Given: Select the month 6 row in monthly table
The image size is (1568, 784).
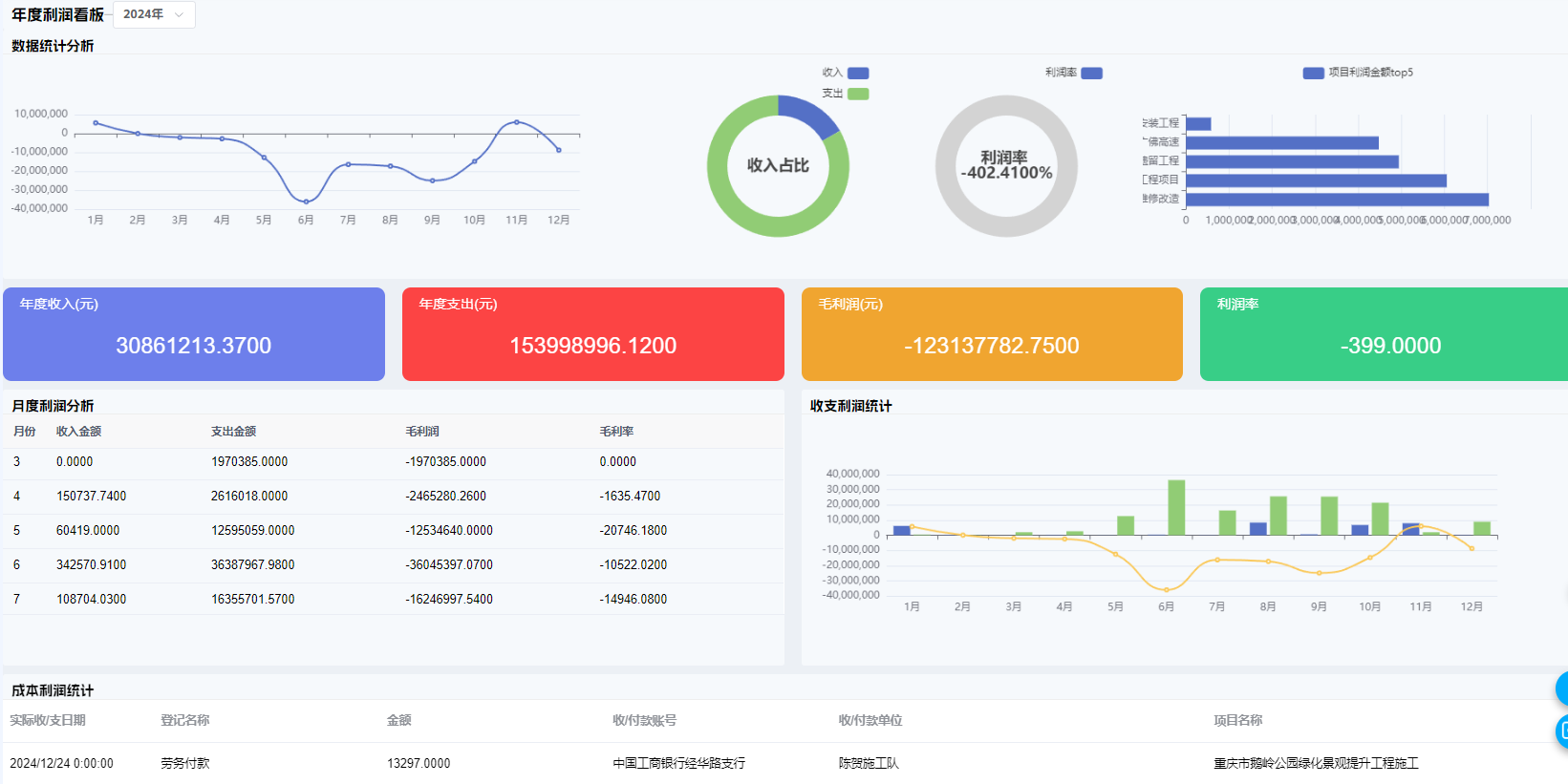Looking at the screenshot, I should tap(392, 565).
